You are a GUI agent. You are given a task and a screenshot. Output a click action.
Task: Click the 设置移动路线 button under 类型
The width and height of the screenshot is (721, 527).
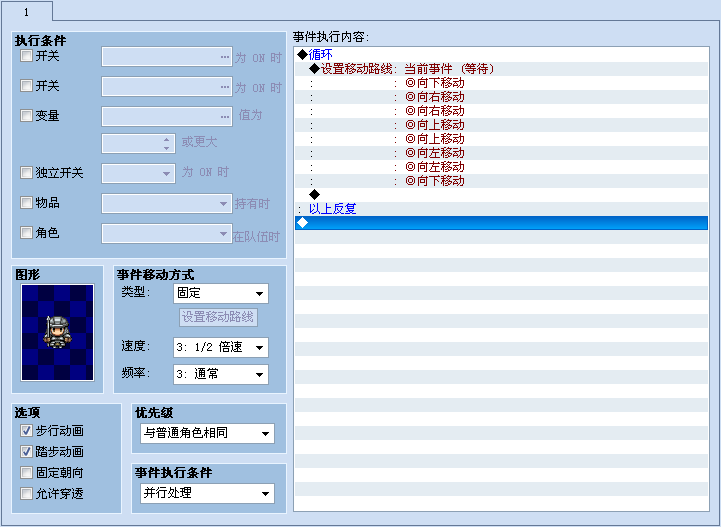coord(218,317)
